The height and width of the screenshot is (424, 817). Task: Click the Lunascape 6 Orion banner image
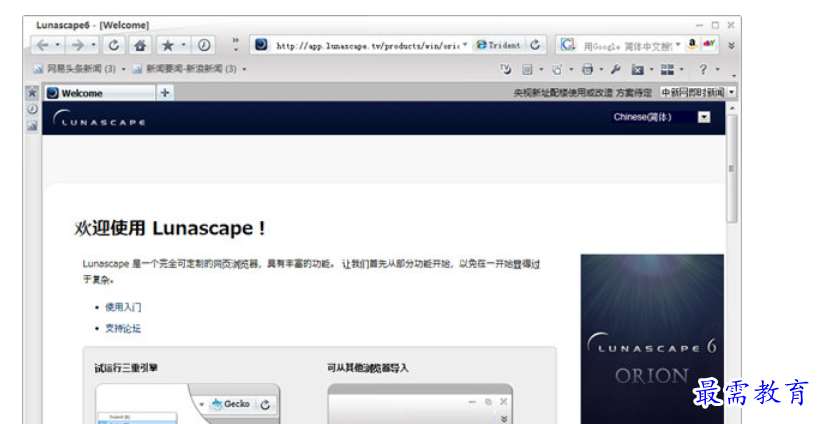(652, 339)
